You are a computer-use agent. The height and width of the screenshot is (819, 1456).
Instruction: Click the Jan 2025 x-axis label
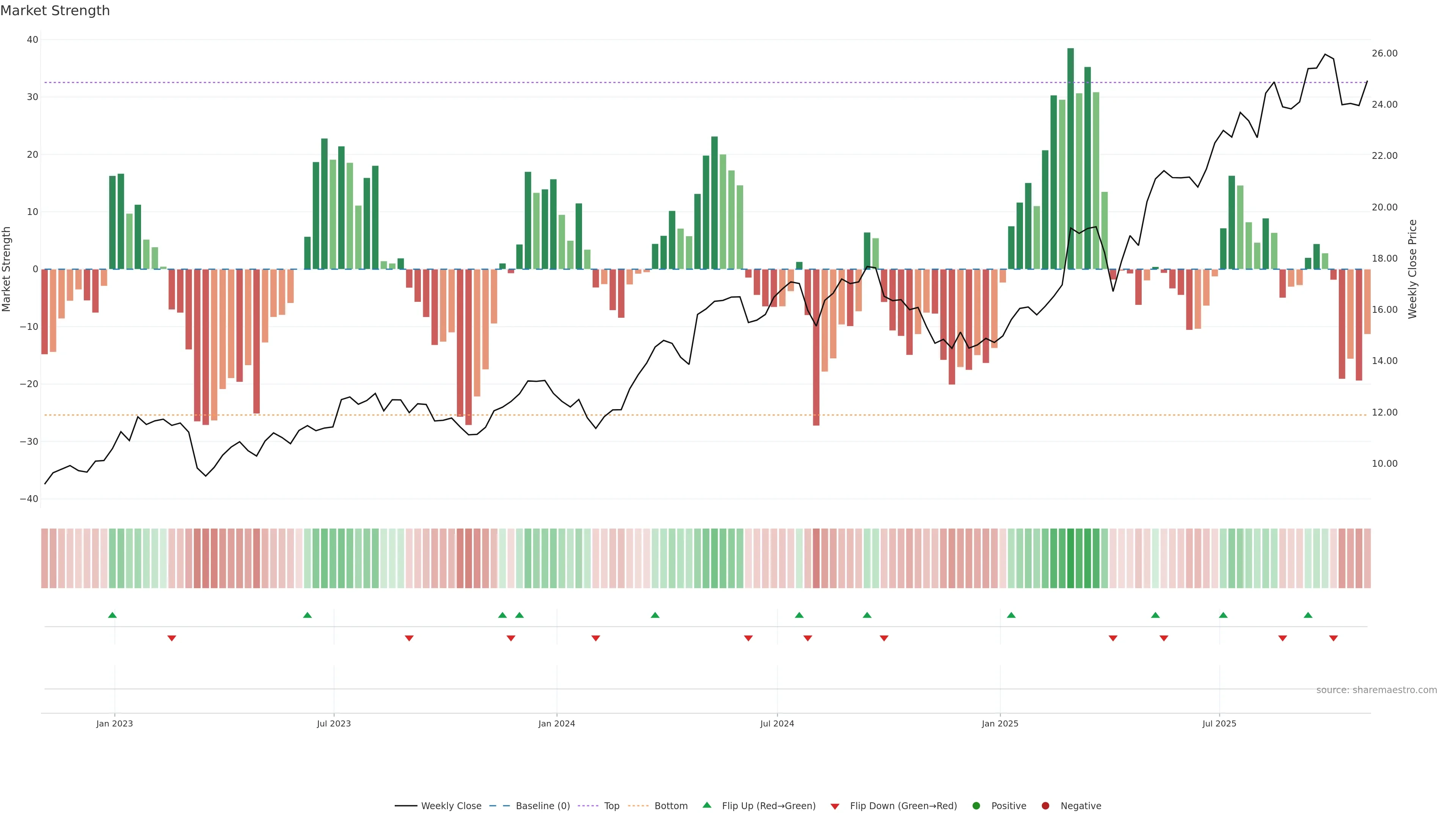tap(1000, 723)
